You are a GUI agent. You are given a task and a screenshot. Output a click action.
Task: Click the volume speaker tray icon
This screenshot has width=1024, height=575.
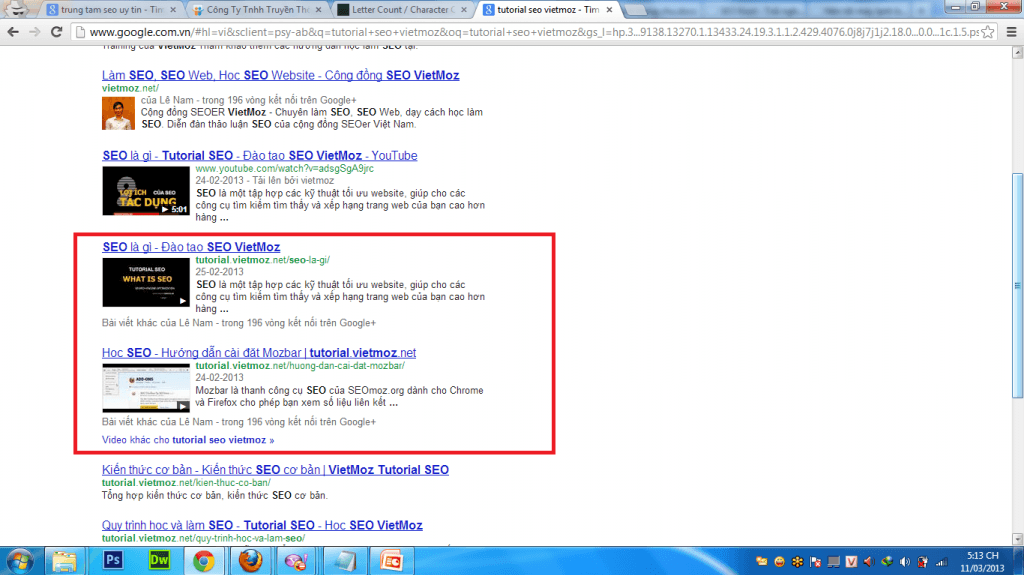point(904,562)
